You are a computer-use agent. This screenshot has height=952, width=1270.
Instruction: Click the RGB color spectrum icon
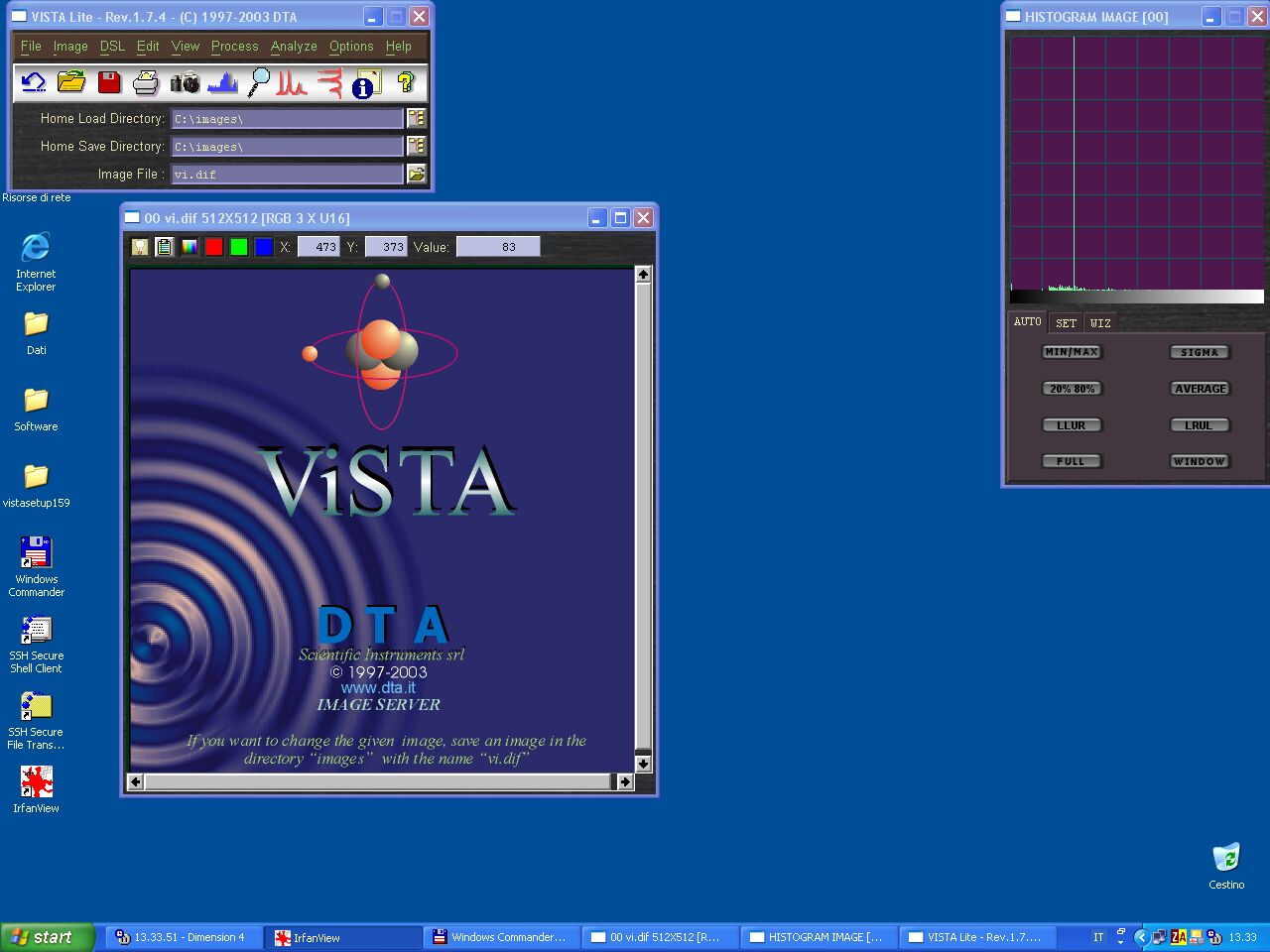pos(190,247)
